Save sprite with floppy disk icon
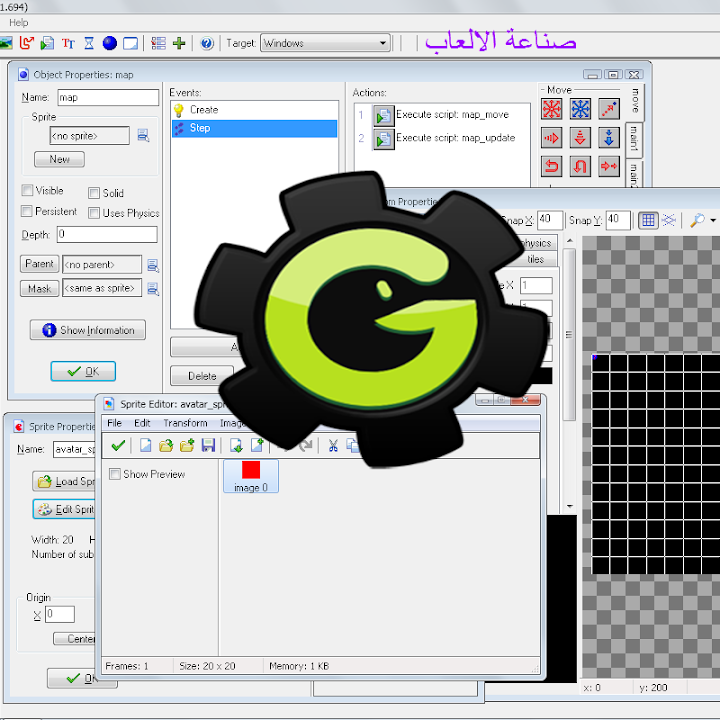This screenshot has height=720, width=720. [208, 445]
